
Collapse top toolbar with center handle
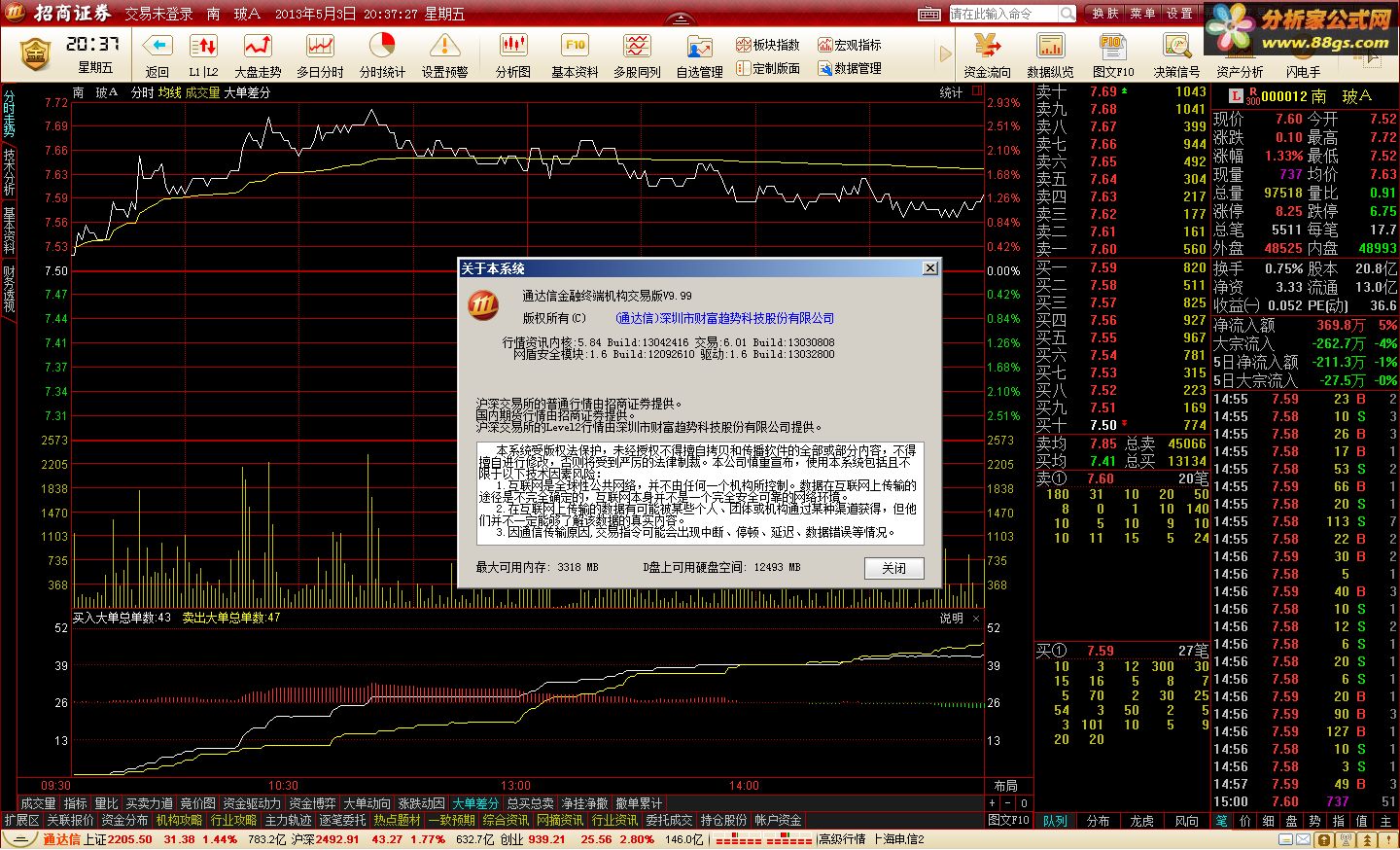[x=681, y=19]
